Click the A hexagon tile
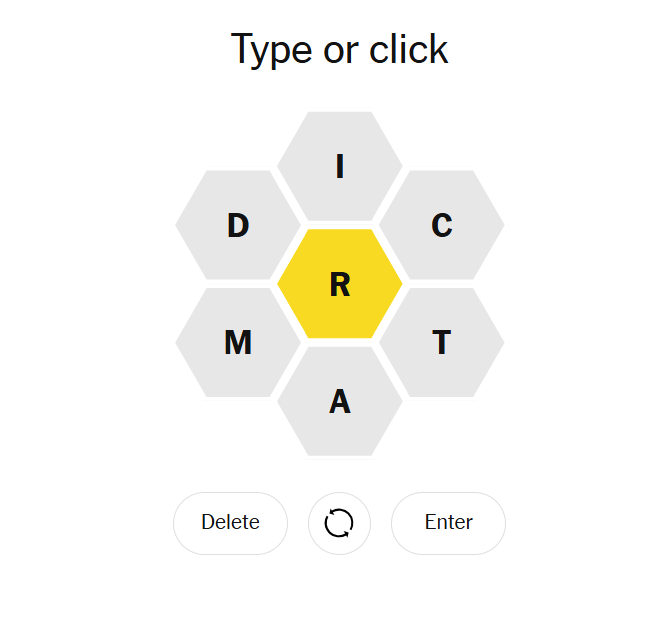Screen dimensions: 668x621 pyautogui.click(x=340, y=401)
